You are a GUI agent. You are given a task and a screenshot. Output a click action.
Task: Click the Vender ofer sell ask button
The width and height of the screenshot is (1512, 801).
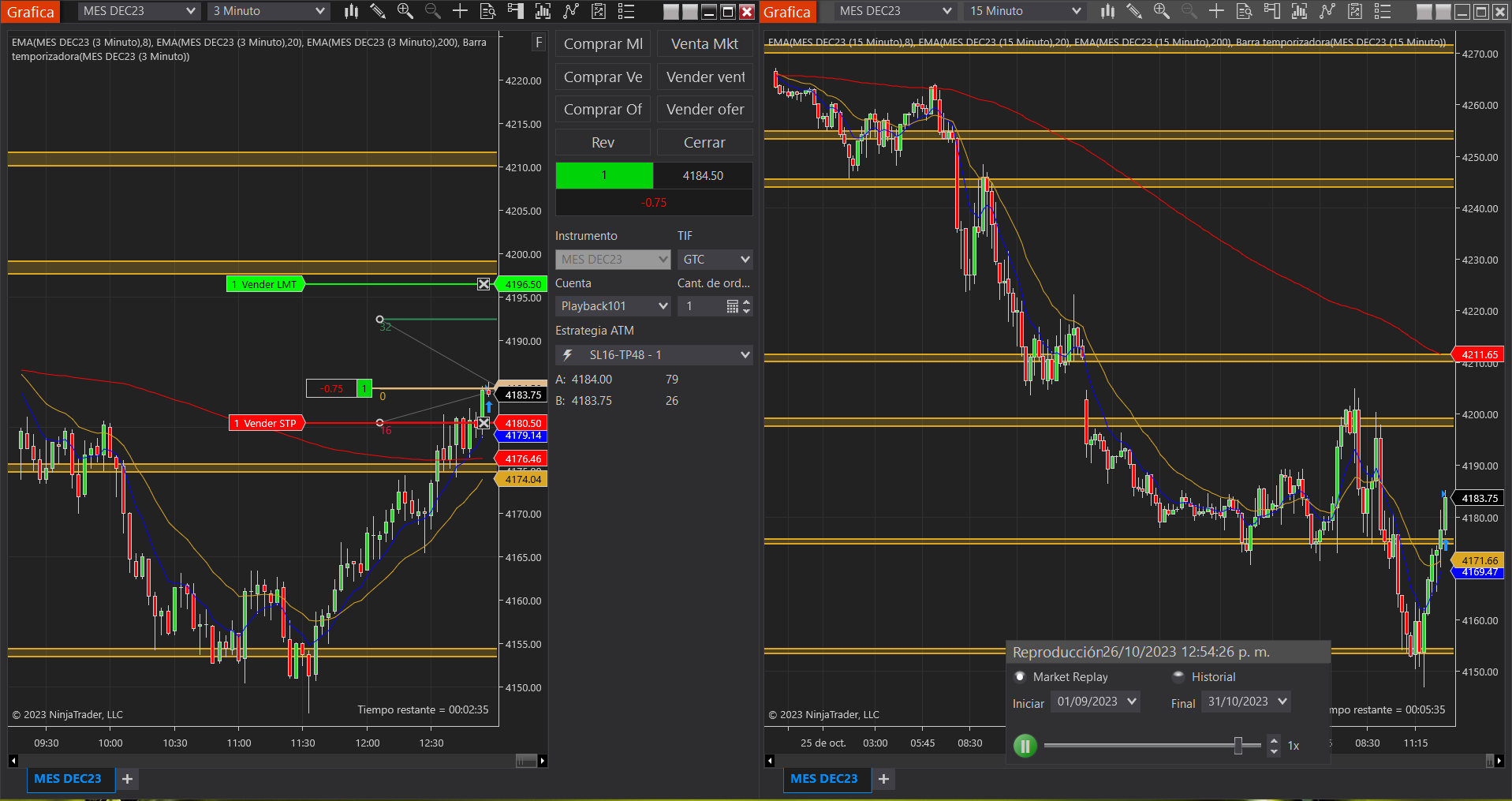tap(705, 110)
